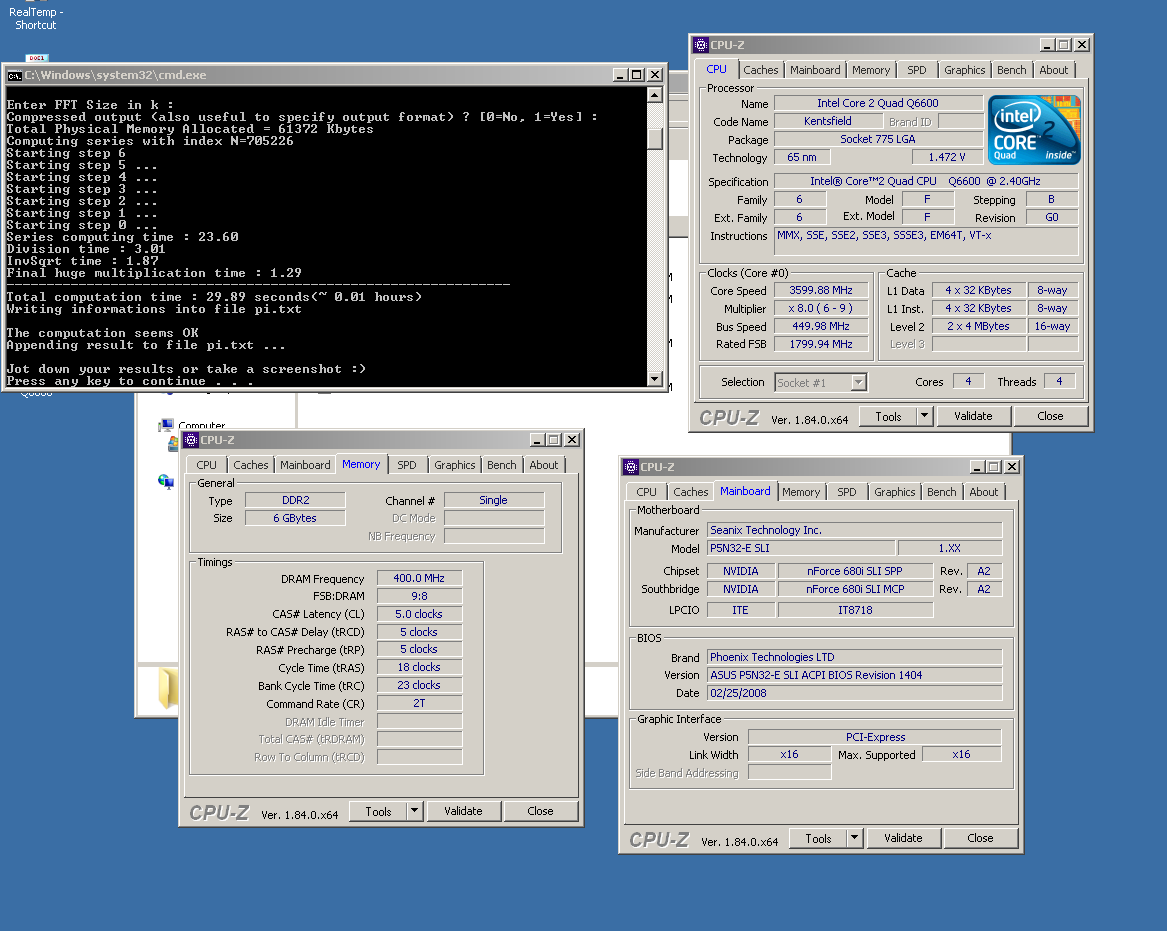
Task: Select Bench tab in the Memory window
Action: pos(502,465)
